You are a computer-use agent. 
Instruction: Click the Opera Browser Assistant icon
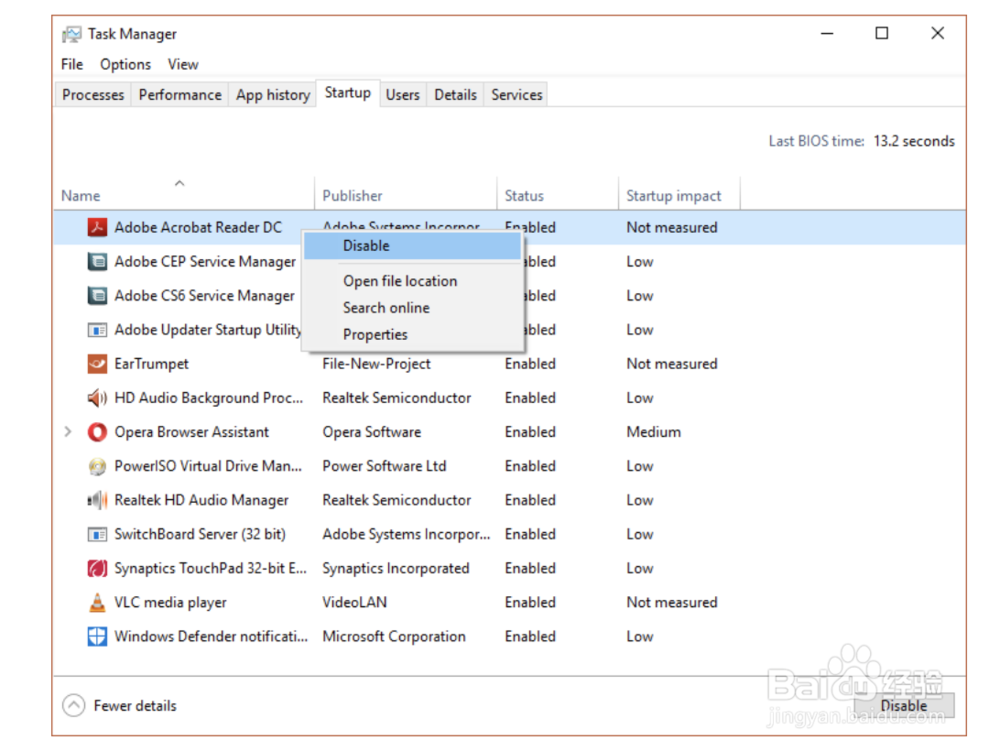(x=97, y=432)
